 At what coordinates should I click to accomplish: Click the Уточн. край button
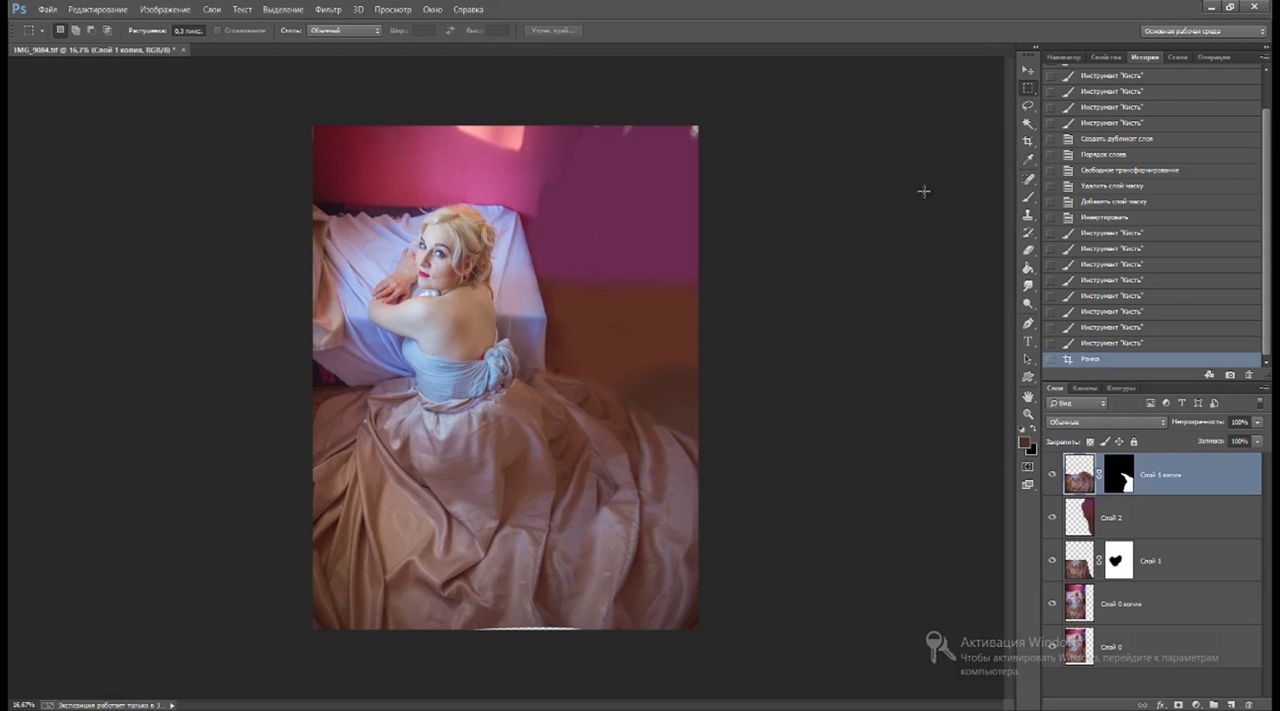pyautogui.click(x=553, y=31)
